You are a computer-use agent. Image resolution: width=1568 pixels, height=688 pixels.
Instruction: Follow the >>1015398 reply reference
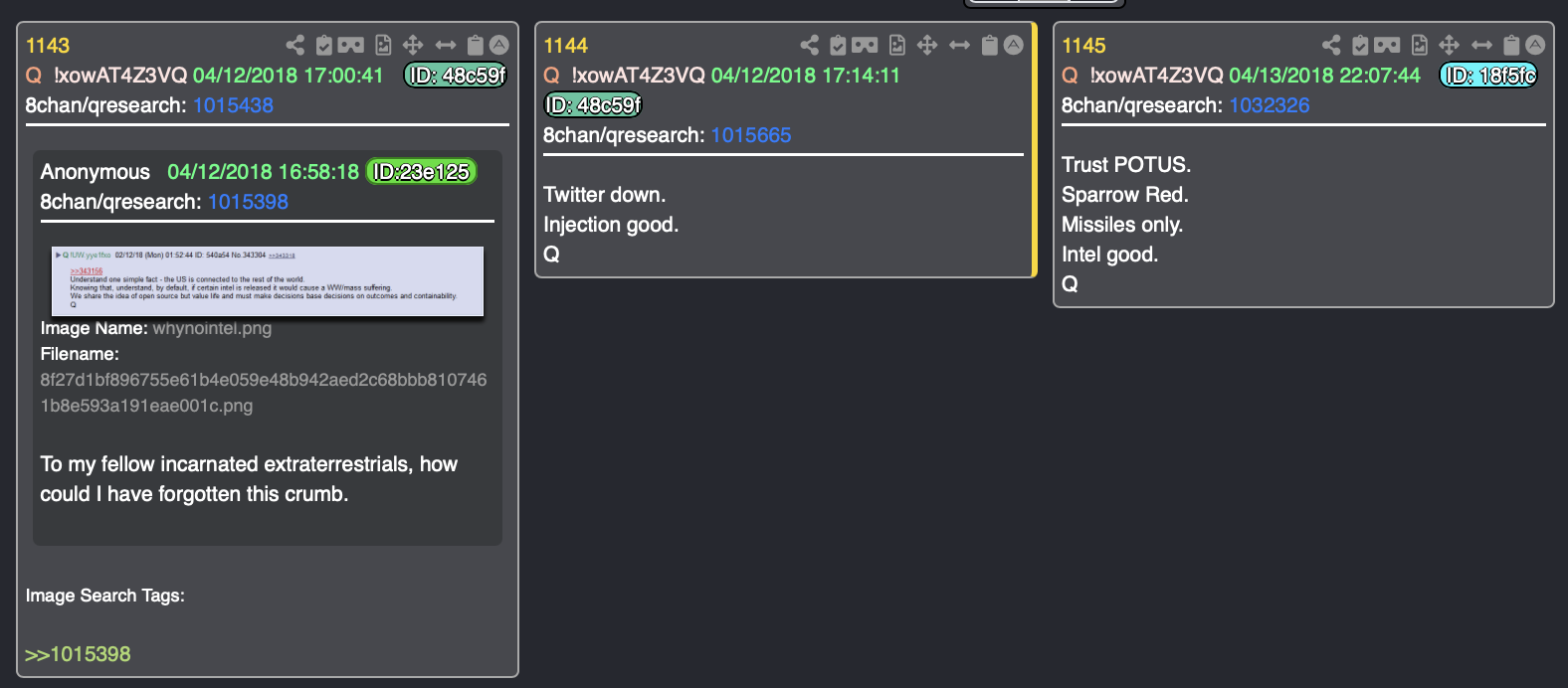[x=78, y=654]
